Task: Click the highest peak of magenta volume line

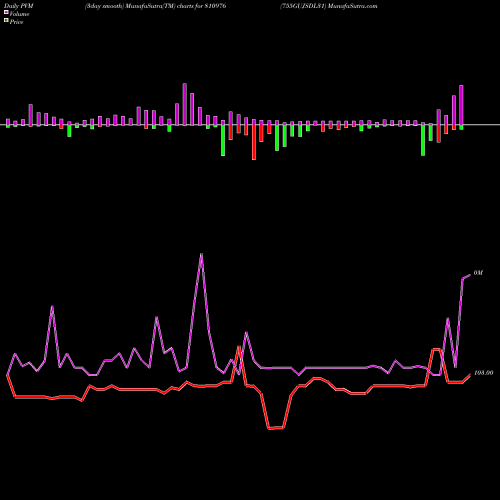Action: (201, 254)
